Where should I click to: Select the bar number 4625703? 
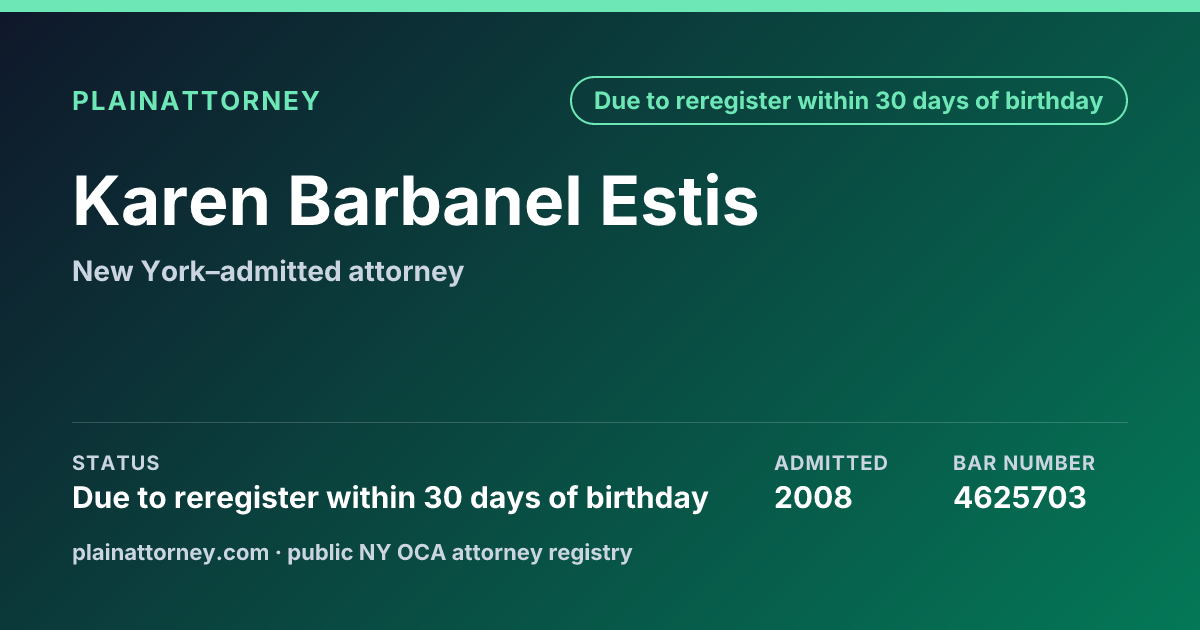[1019, 497]
